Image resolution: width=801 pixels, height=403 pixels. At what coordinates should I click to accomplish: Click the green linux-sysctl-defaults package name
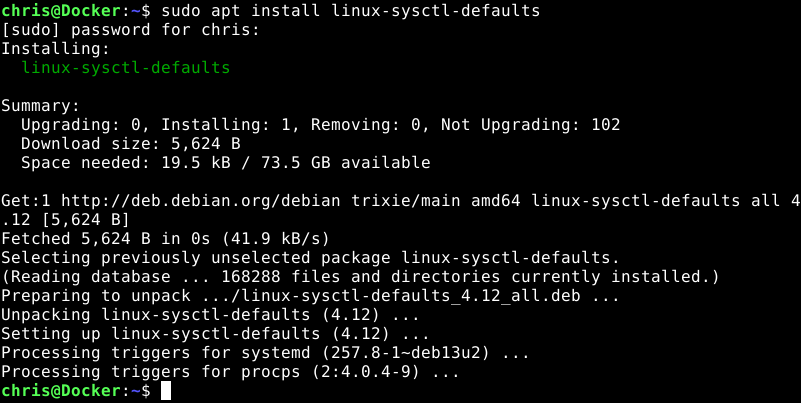pos(125,68)
